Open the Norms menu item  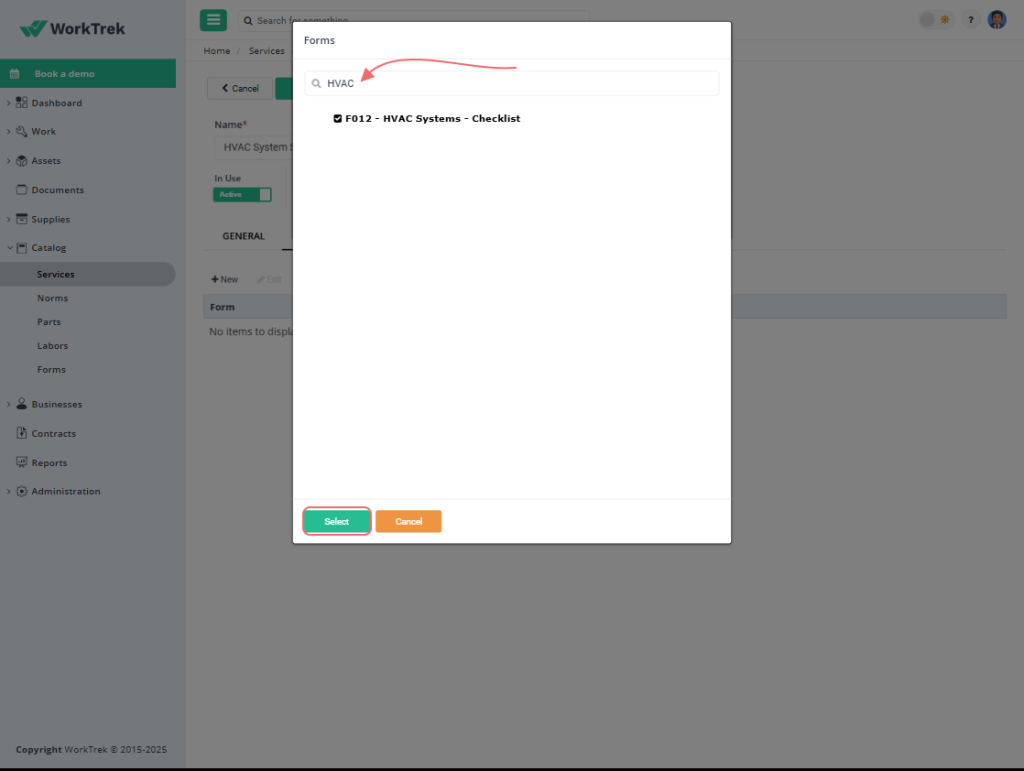tap(52, 297)
